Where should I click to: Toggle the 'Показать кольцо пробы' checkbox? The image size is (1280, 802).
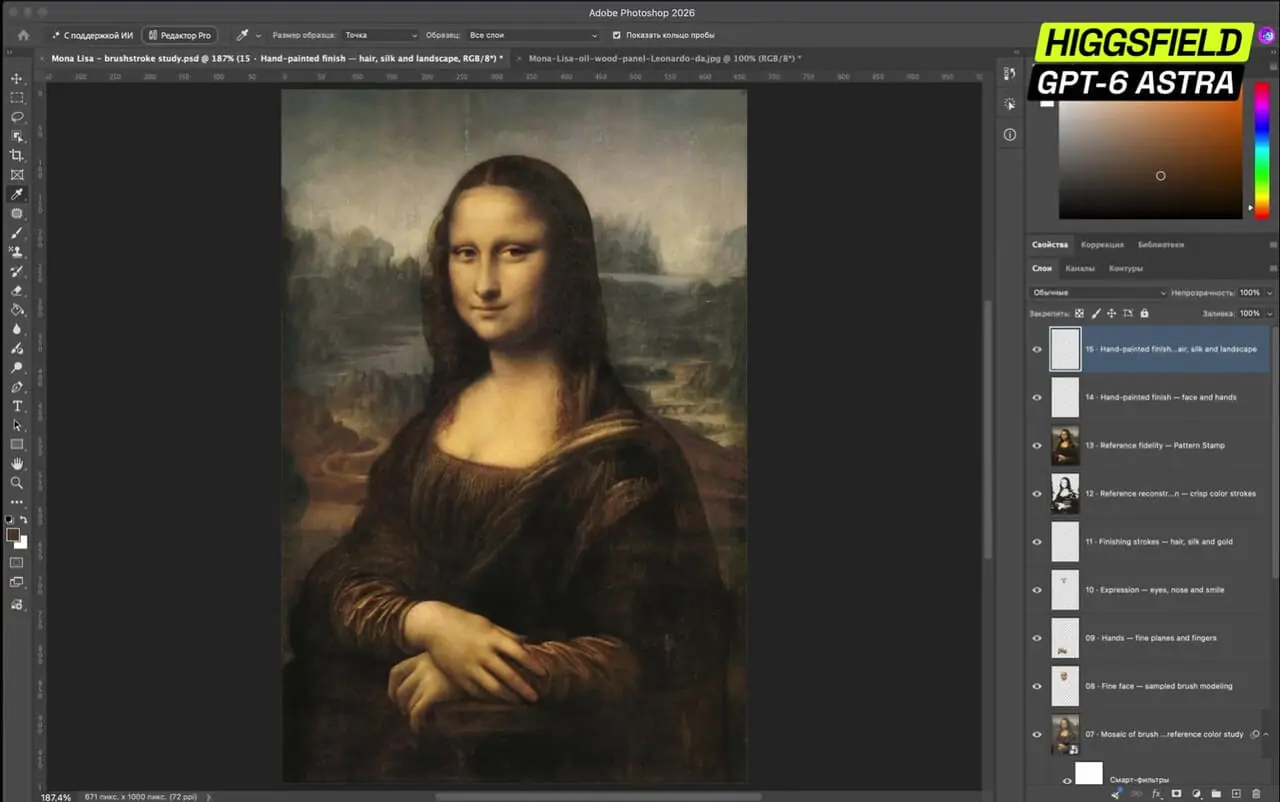(616, 35)
